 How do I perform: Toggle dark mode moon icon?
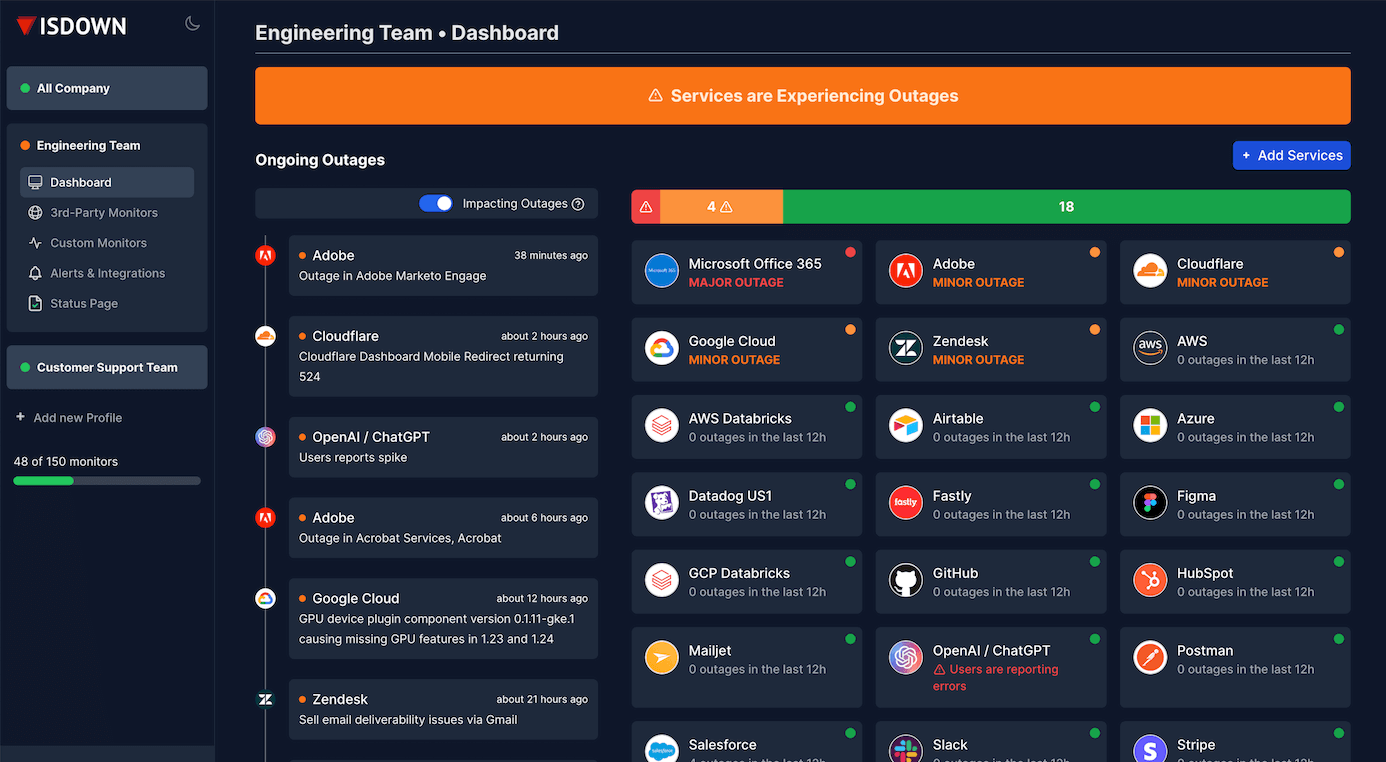[x=193, y=24]
